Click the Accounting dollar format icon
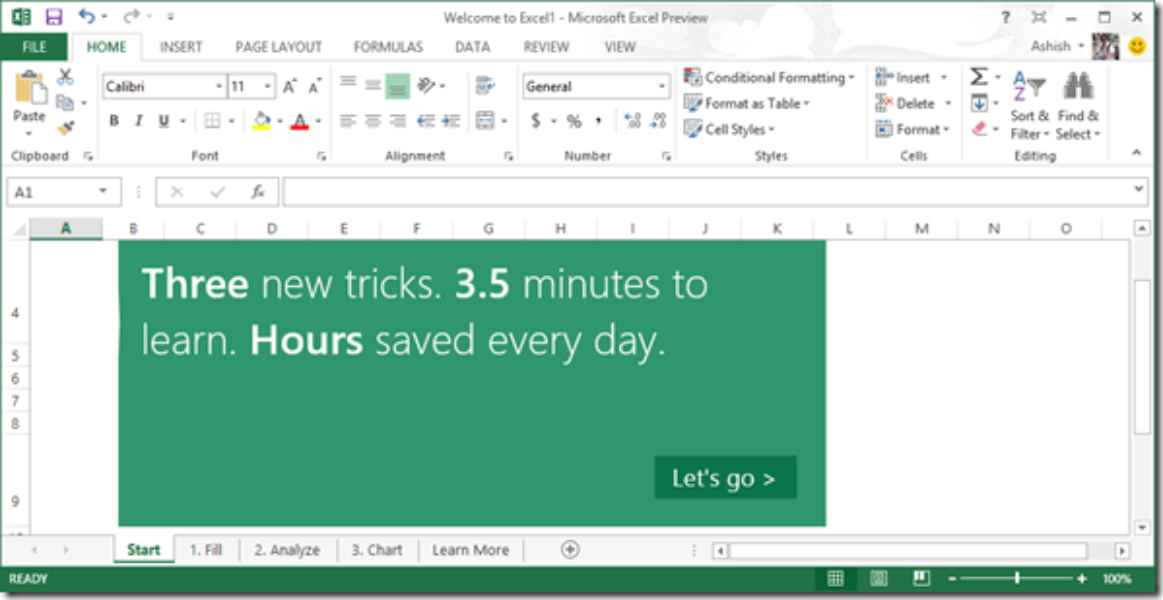The height and width of the screenshot is (600, 1163). (536, 121)
